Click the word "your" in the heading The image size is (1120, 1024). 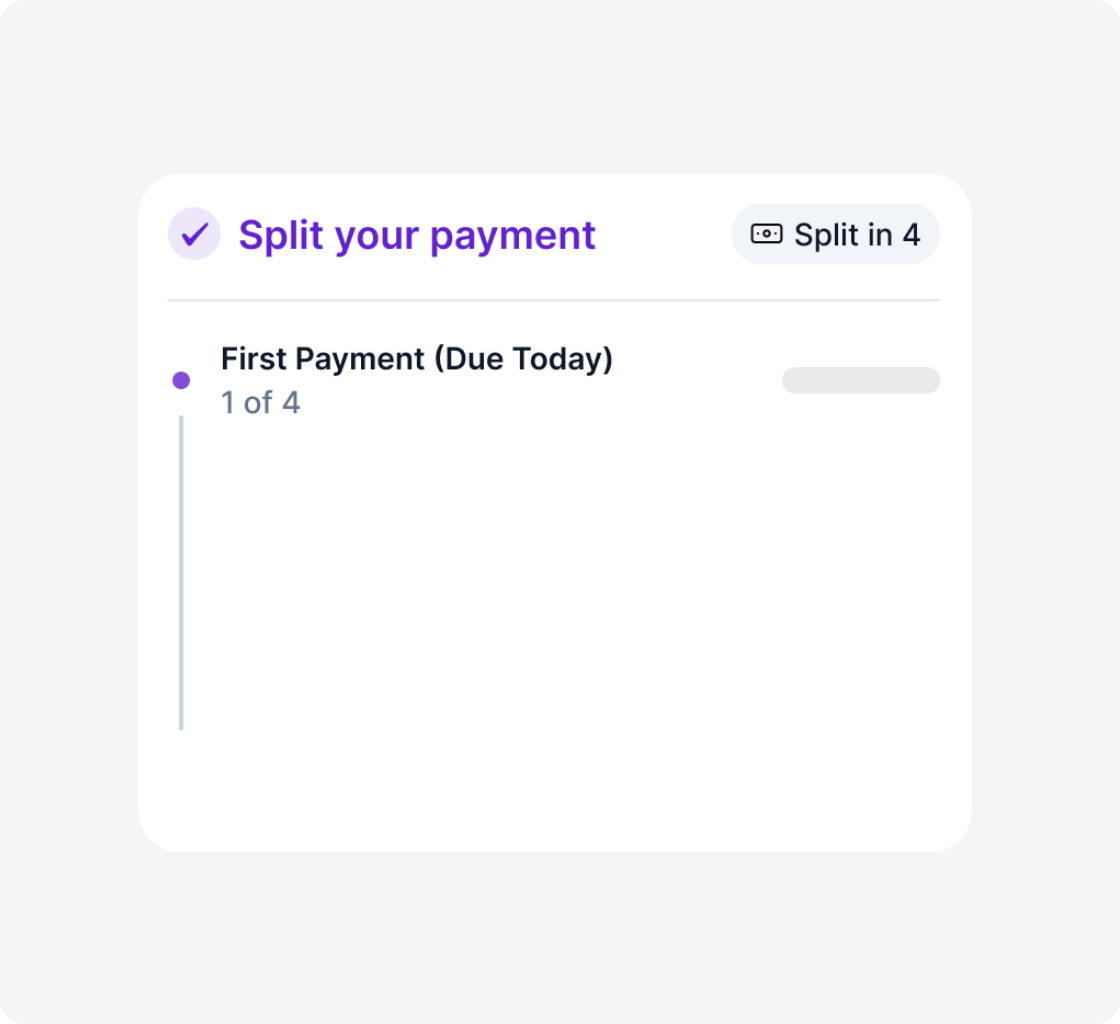(376, 237)
